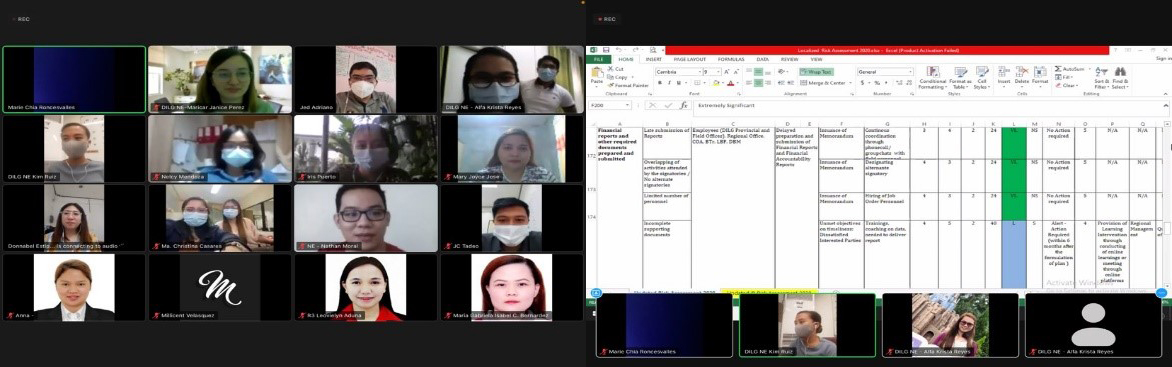Click the Undo arrow in Excel's title bar
This screenshot has height=367, width=1172.
coord(619,50)
